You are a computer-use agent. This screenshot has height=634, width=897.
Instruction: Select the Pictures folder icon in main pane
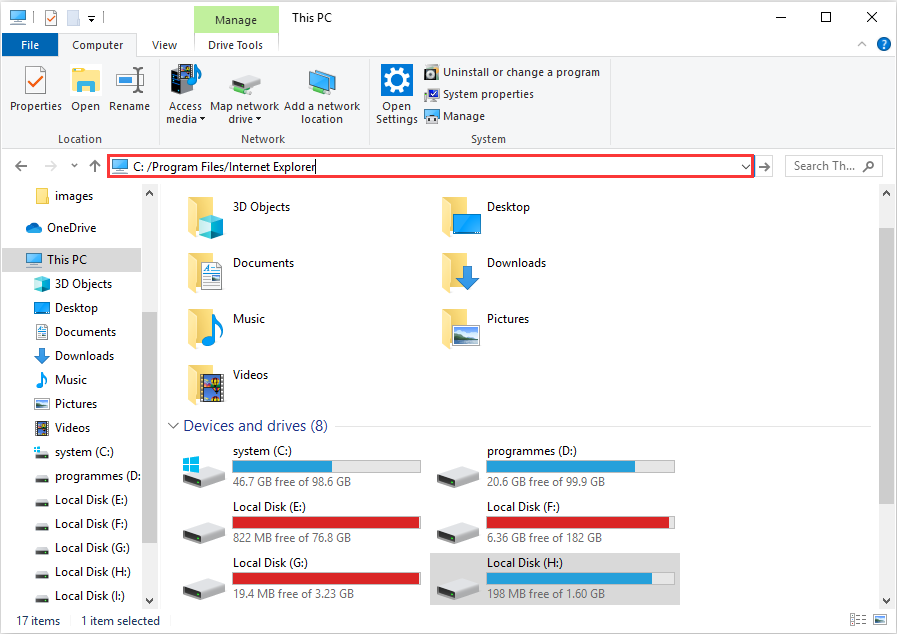coord(461,328)
